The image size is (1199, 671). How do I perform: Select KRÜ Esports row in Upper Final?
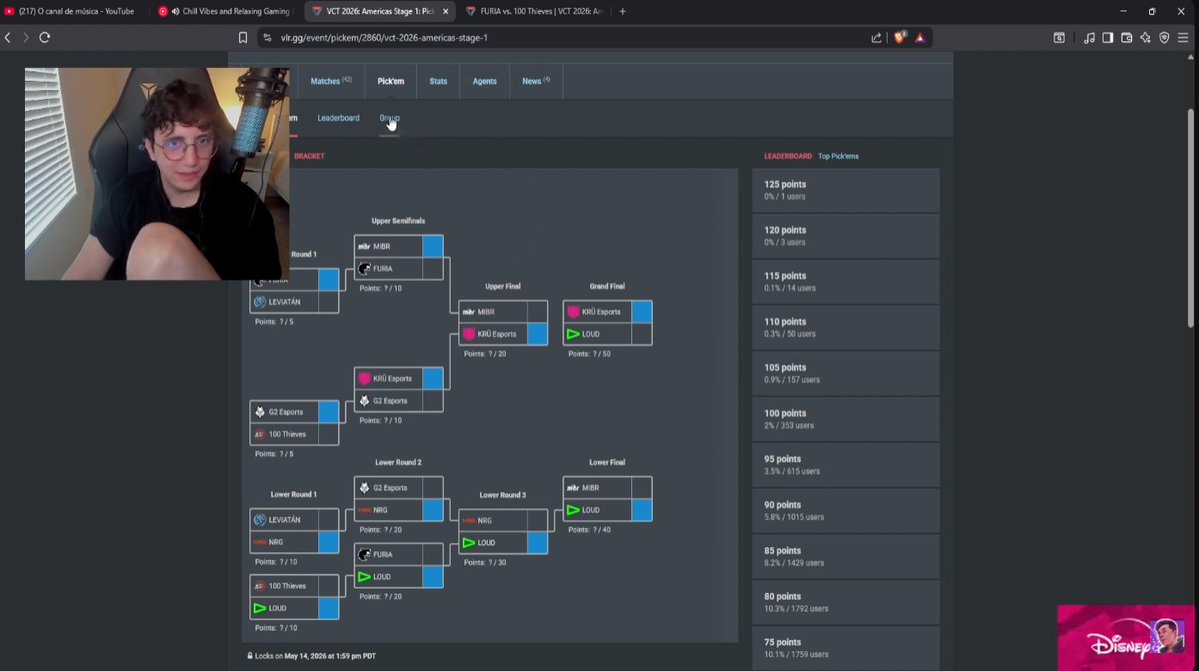coord(502,334)
